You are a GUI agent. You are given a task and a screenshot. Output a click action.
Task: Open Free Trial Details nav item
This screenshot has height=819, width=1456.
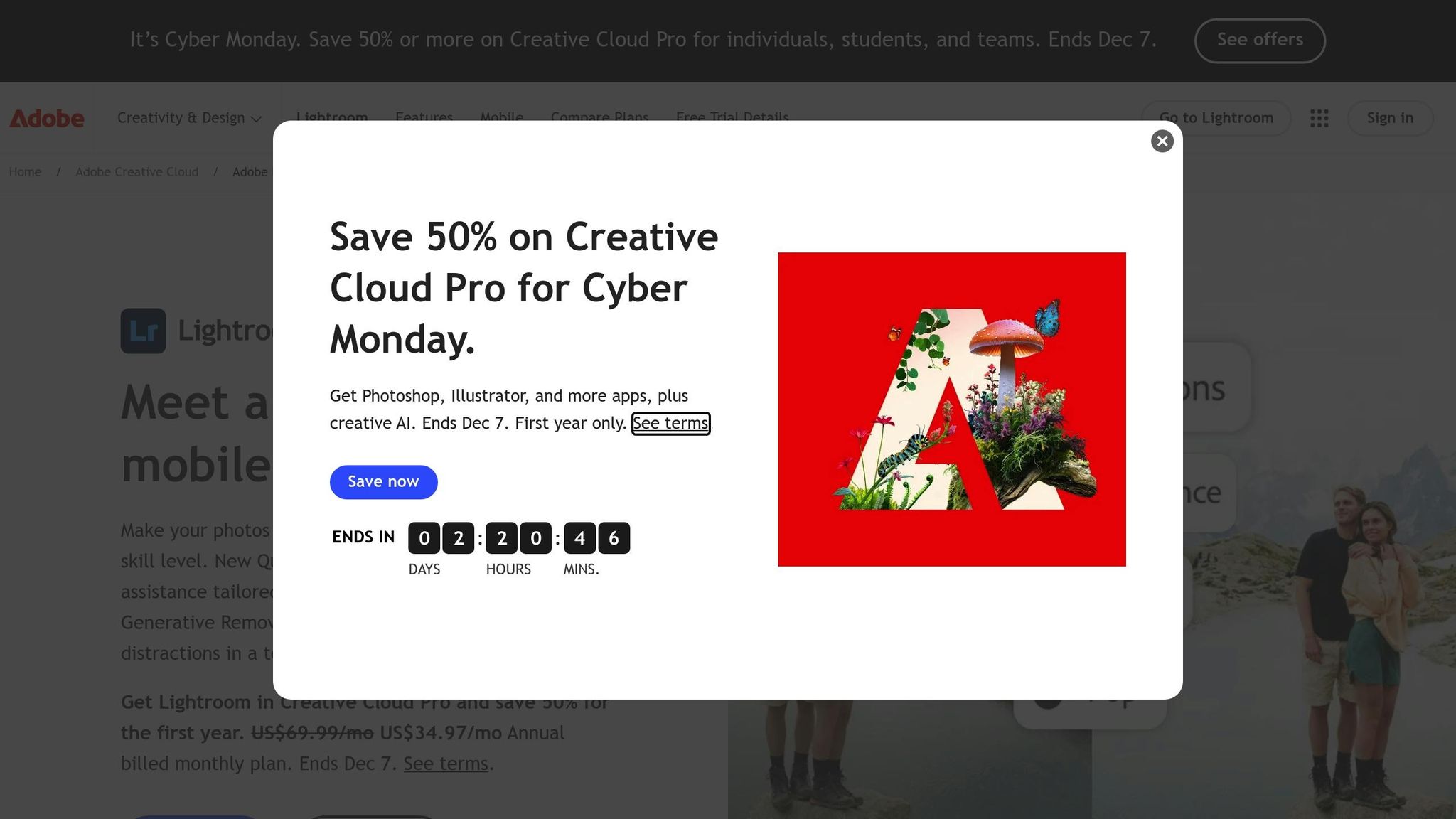pos(732,116)
